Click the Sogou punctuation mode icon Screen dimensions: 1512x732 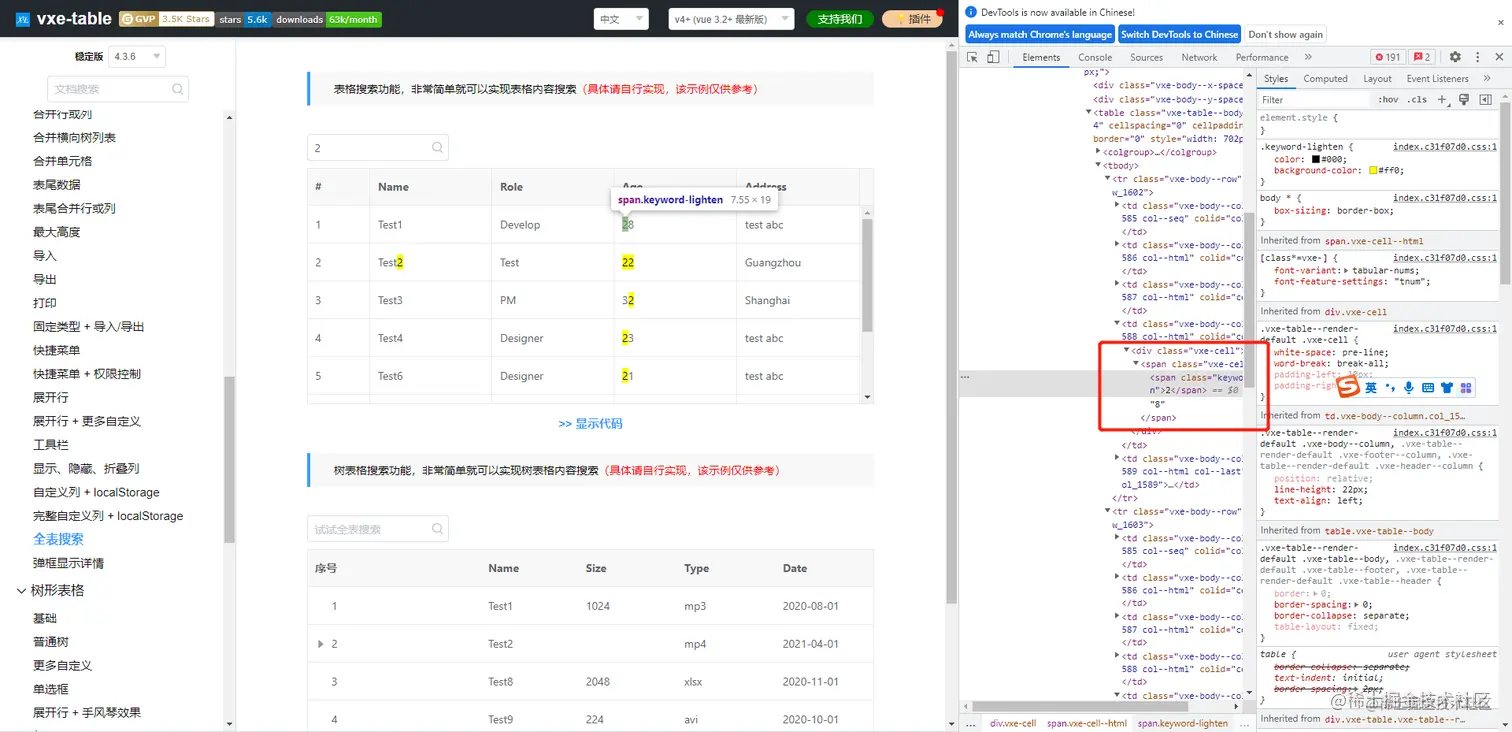pyautogui.click(x=1389, y=387)
